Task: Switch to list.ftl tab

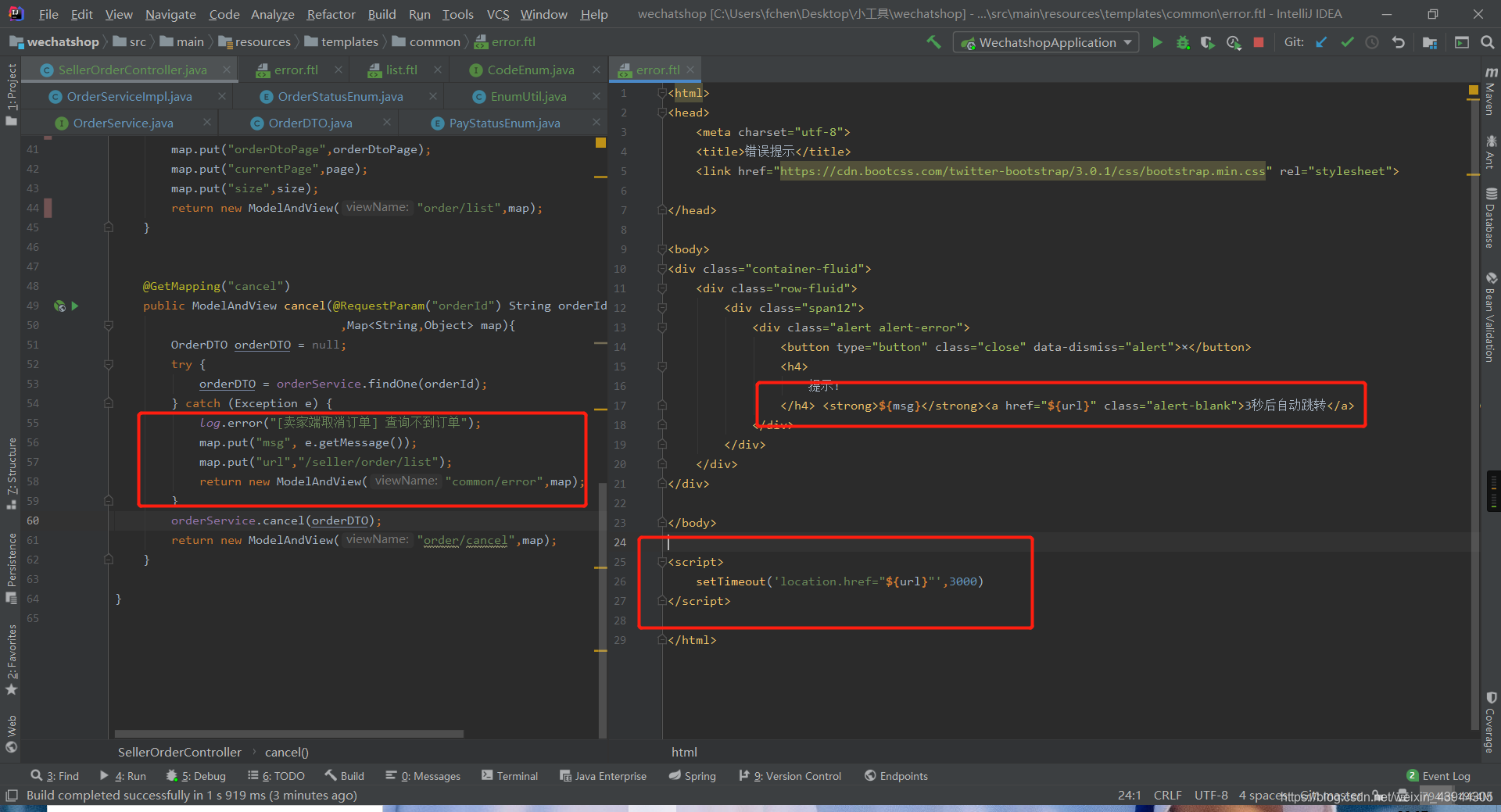Action: 401,70
